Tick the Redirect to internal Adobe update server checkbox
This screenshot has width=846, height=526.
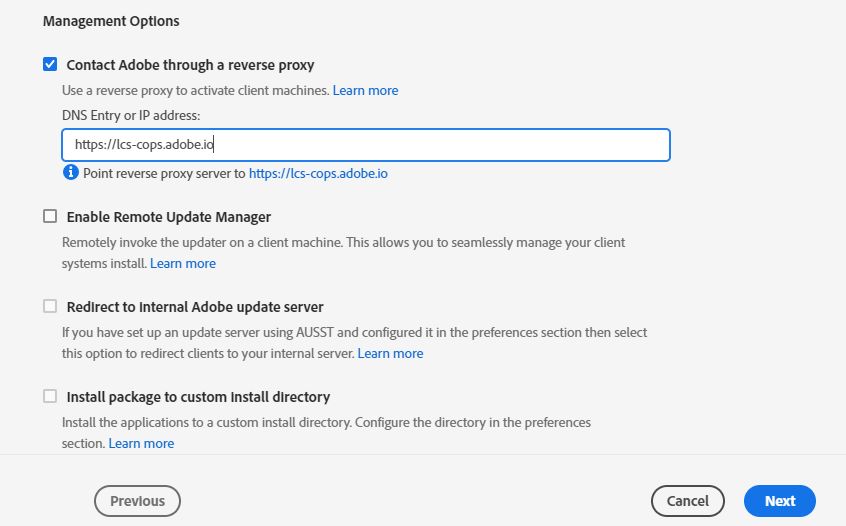50,306
